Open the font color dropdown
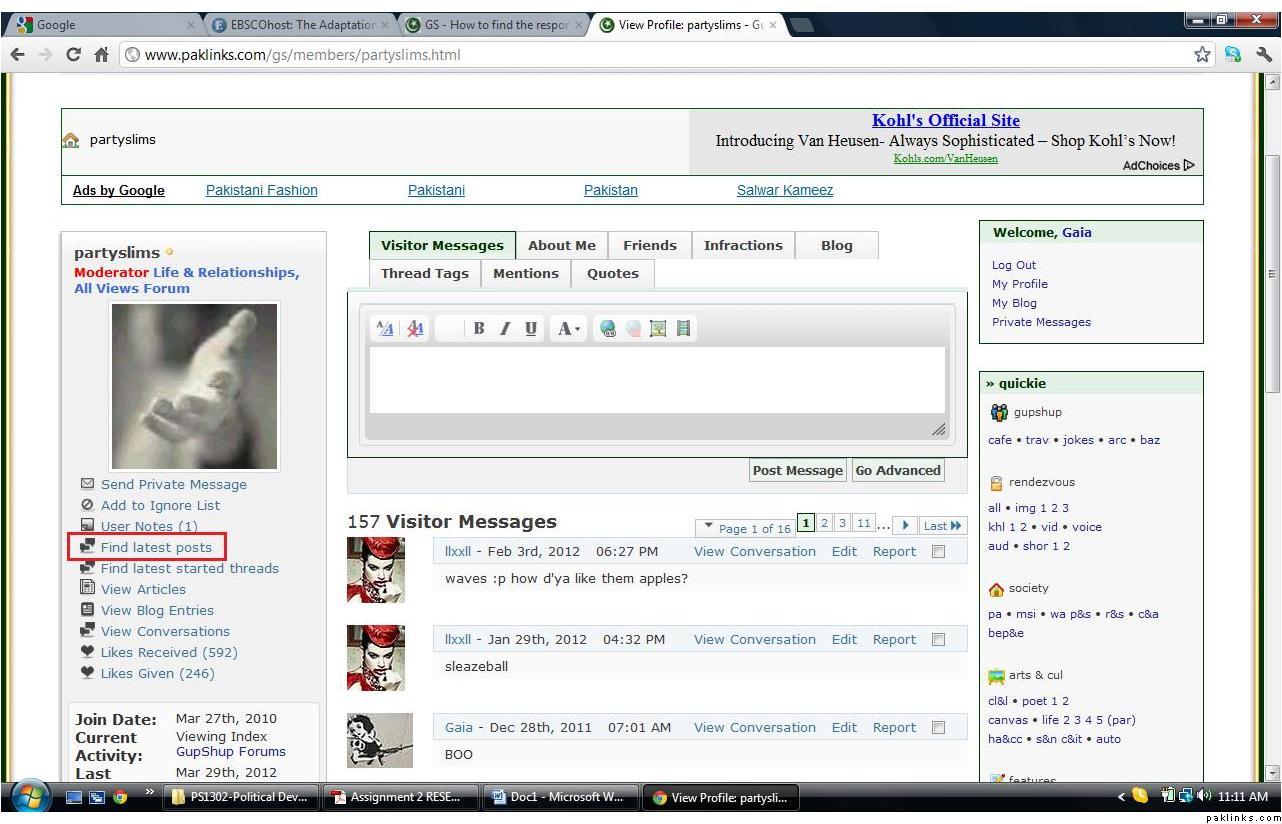Screen dimensions: 1282x824 (569, 328)
